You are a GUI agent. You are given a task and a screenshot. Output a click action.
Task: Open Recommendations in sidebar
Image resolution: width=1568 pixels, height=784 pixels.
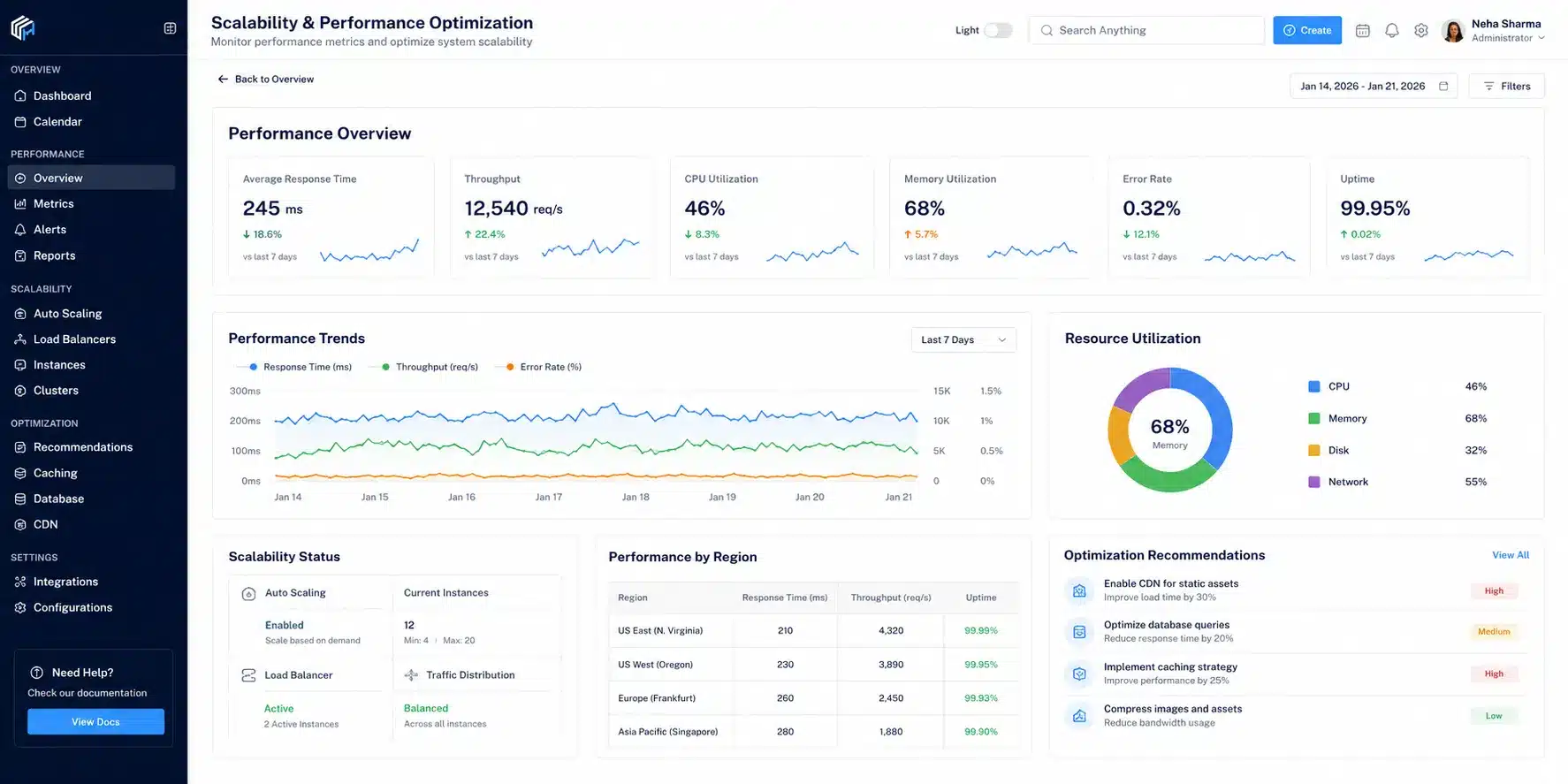click(91, 447)
